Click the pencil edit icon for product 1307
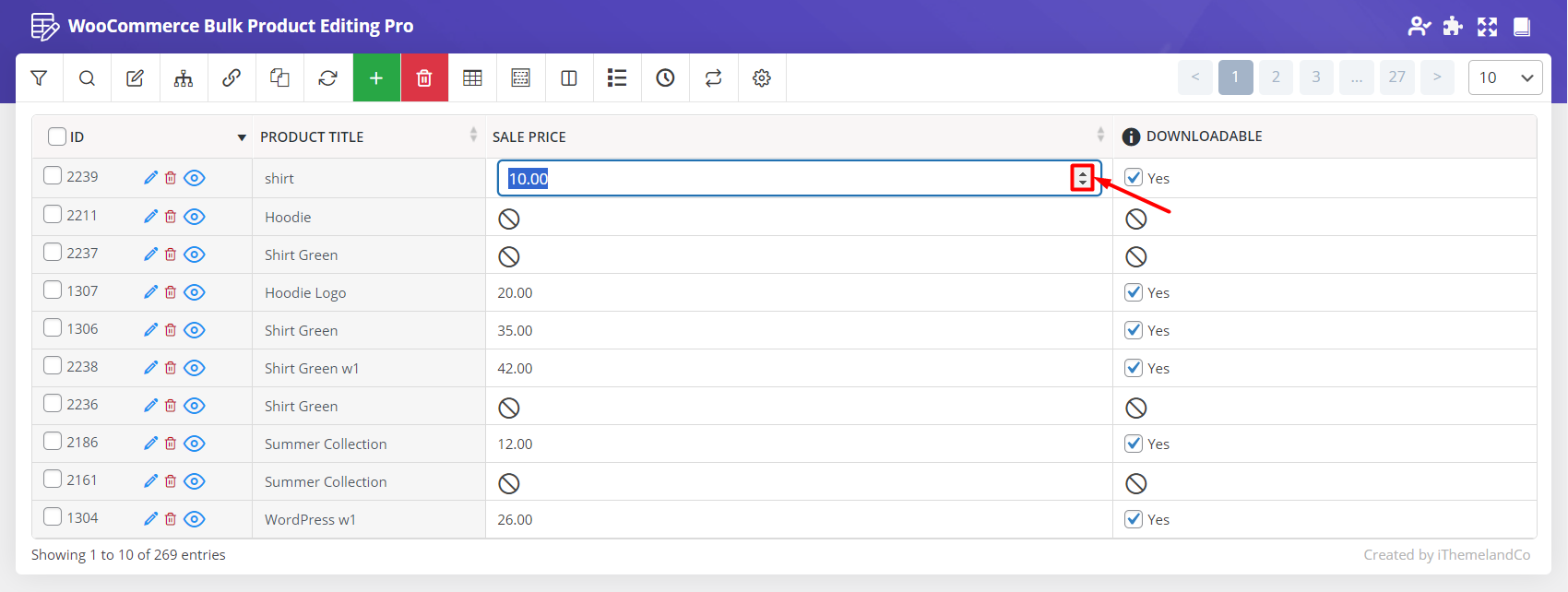Viewport: 1568px width, 592px height. pyautogui.click(x=151, y=292)
